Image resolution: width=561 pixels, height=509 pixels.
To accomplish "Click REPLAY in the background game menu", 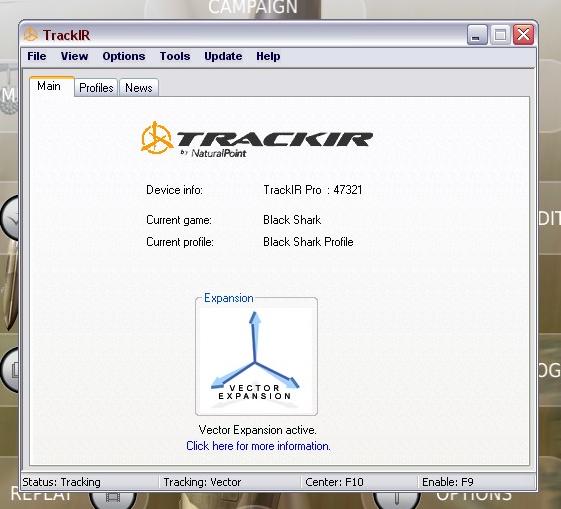I will click(41, 496).
